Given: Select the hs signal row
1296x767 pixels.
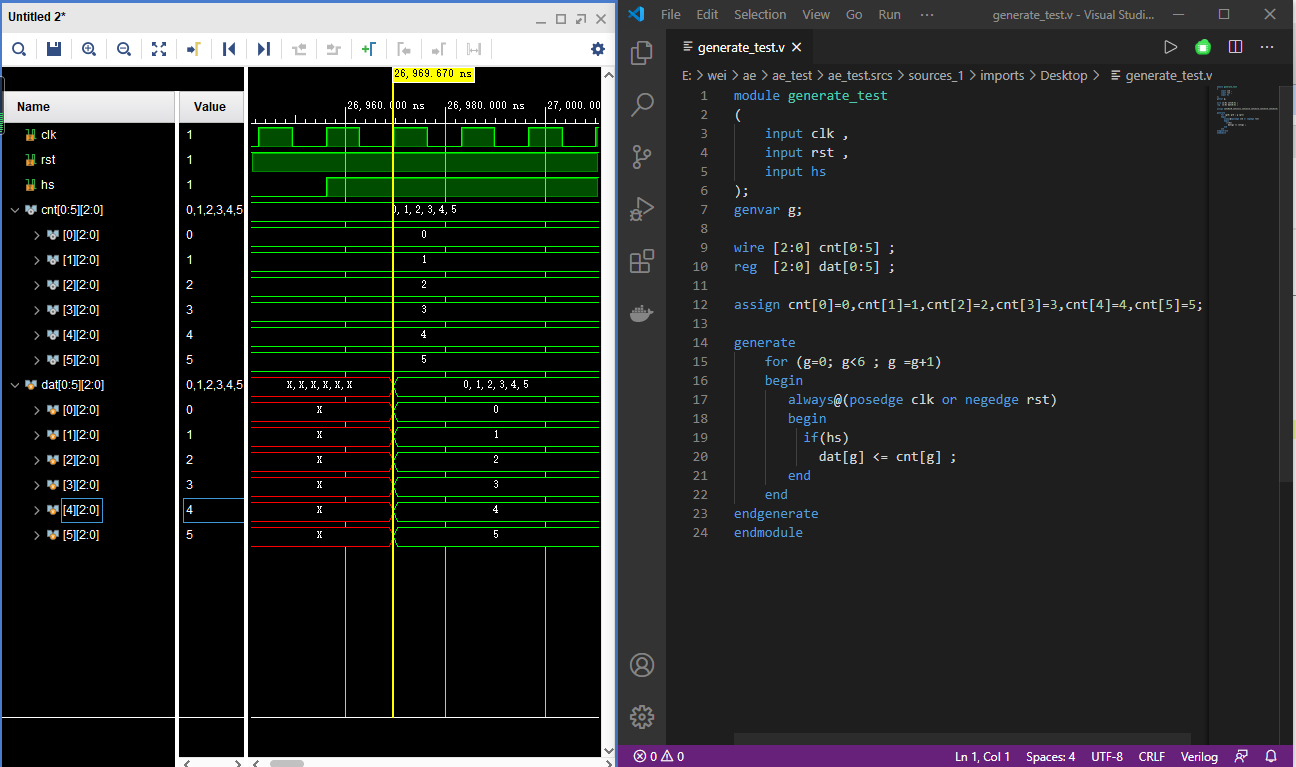Looking at the screenshot, I should tap(48, 185).
